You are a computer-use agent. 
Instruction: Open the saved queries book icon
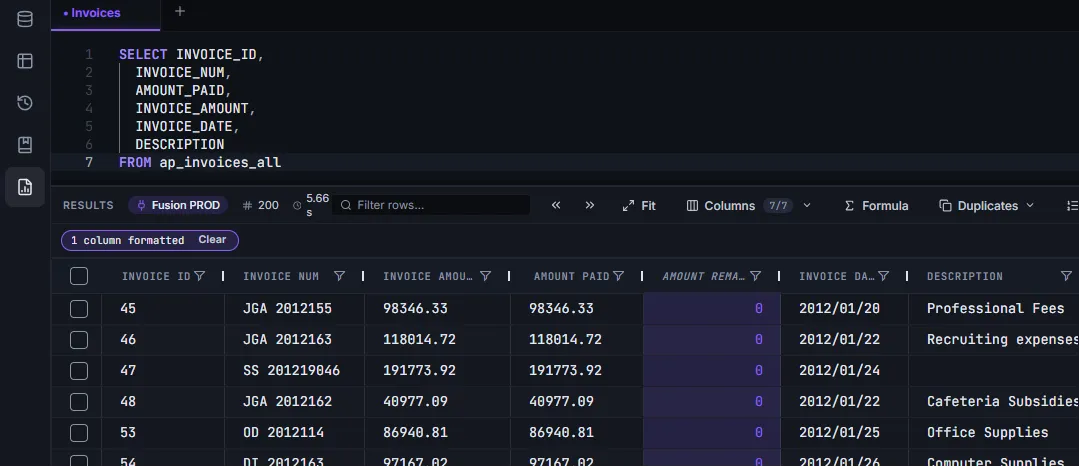(x=25, y=145)
